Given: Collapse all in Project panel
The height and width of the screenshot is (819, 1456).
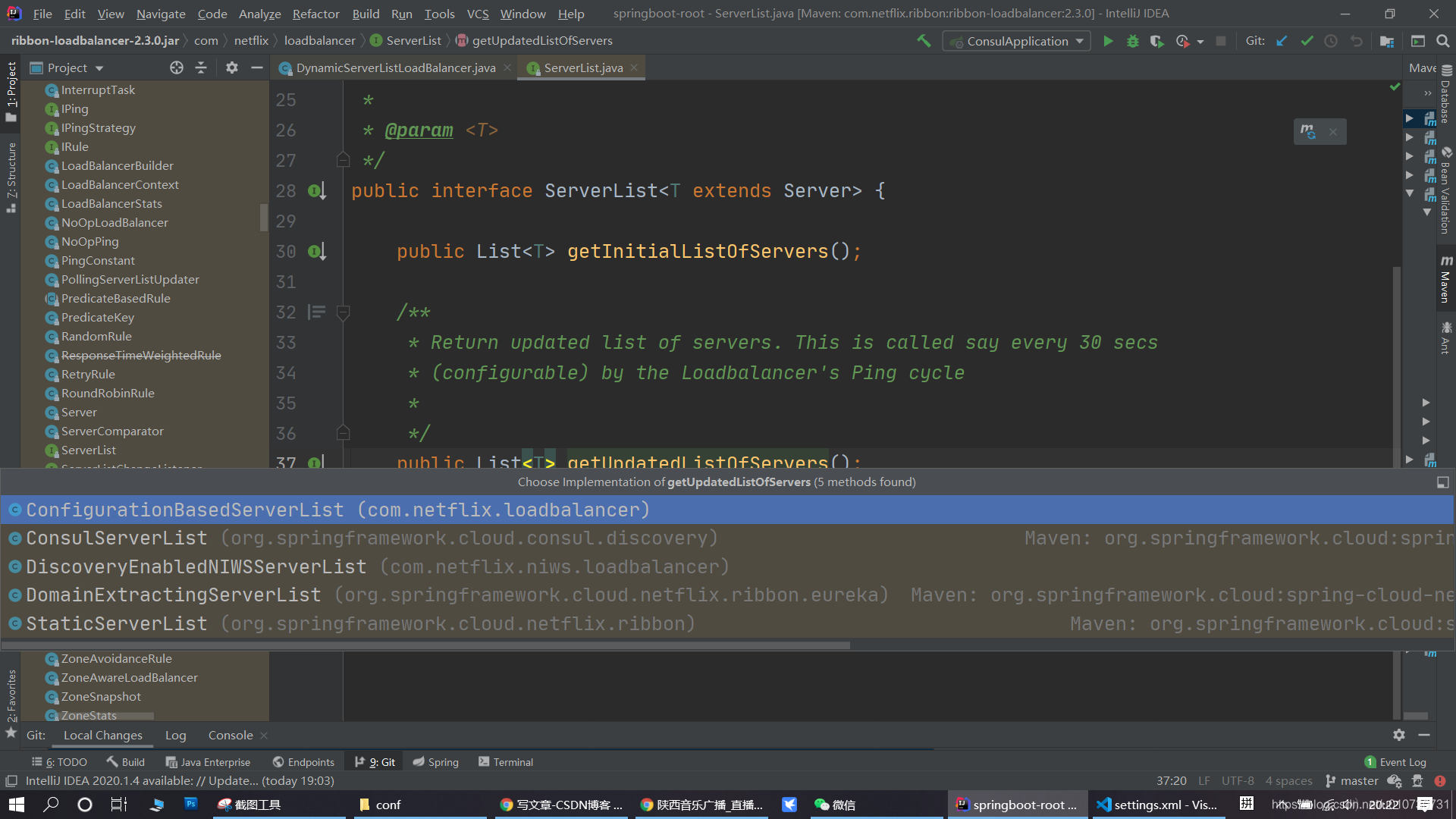Looking at the screenshot, I should (201, 67).
